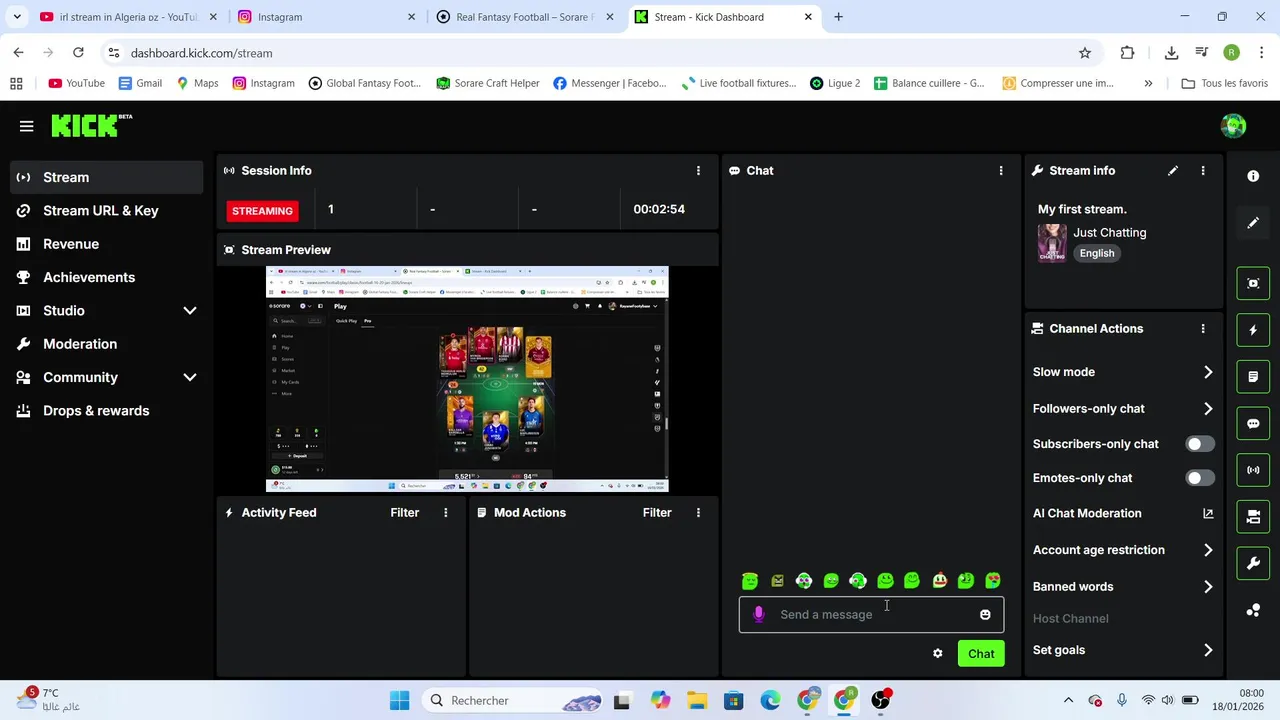Select Stream in the sidebar
The height and width of the screenshot is (720, 1280).
[108, 177]
